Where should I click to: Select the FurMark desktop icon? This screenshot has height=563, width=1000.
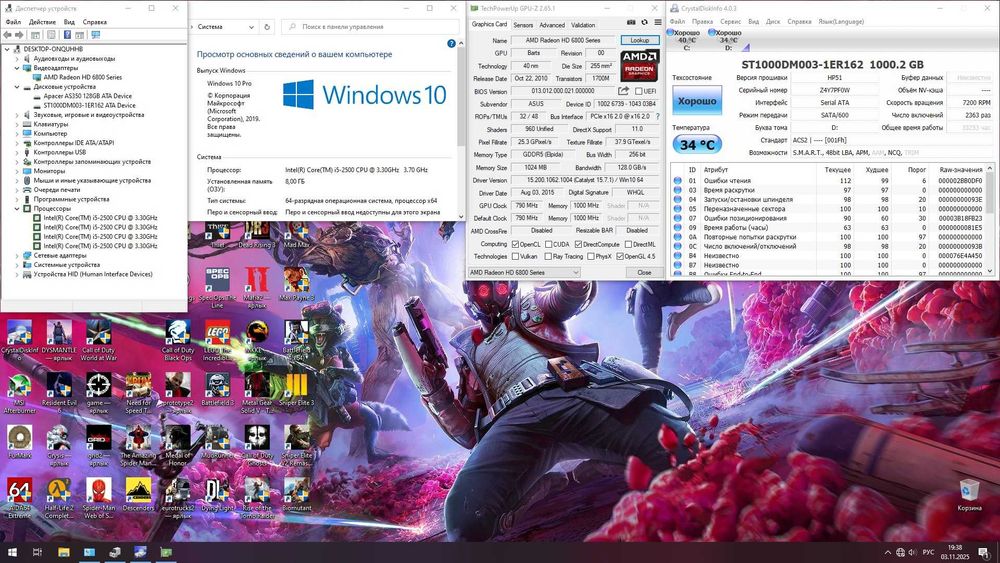[x=20, y=442]
